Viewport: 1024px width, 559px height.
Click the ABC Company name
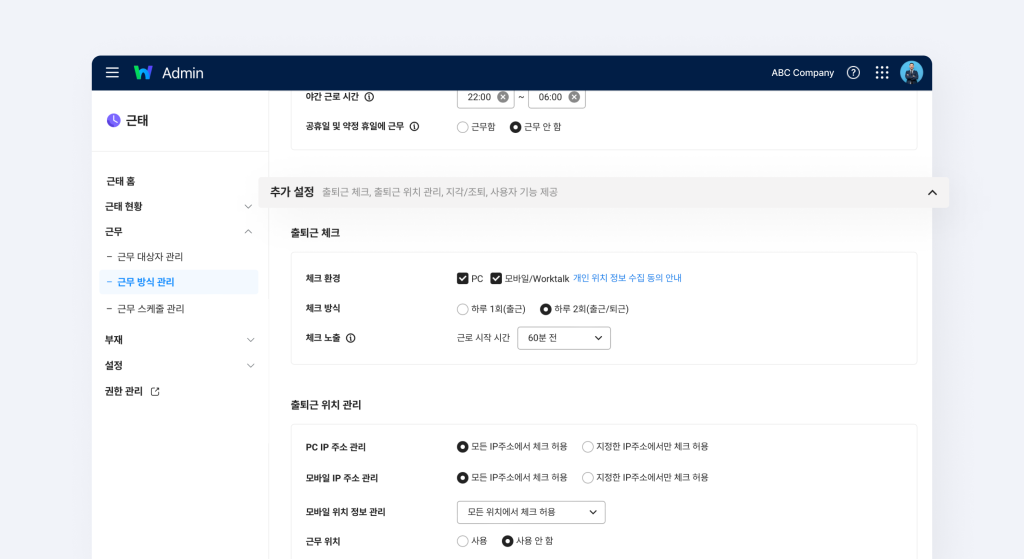pyautogui.click(x=803, y=72)
